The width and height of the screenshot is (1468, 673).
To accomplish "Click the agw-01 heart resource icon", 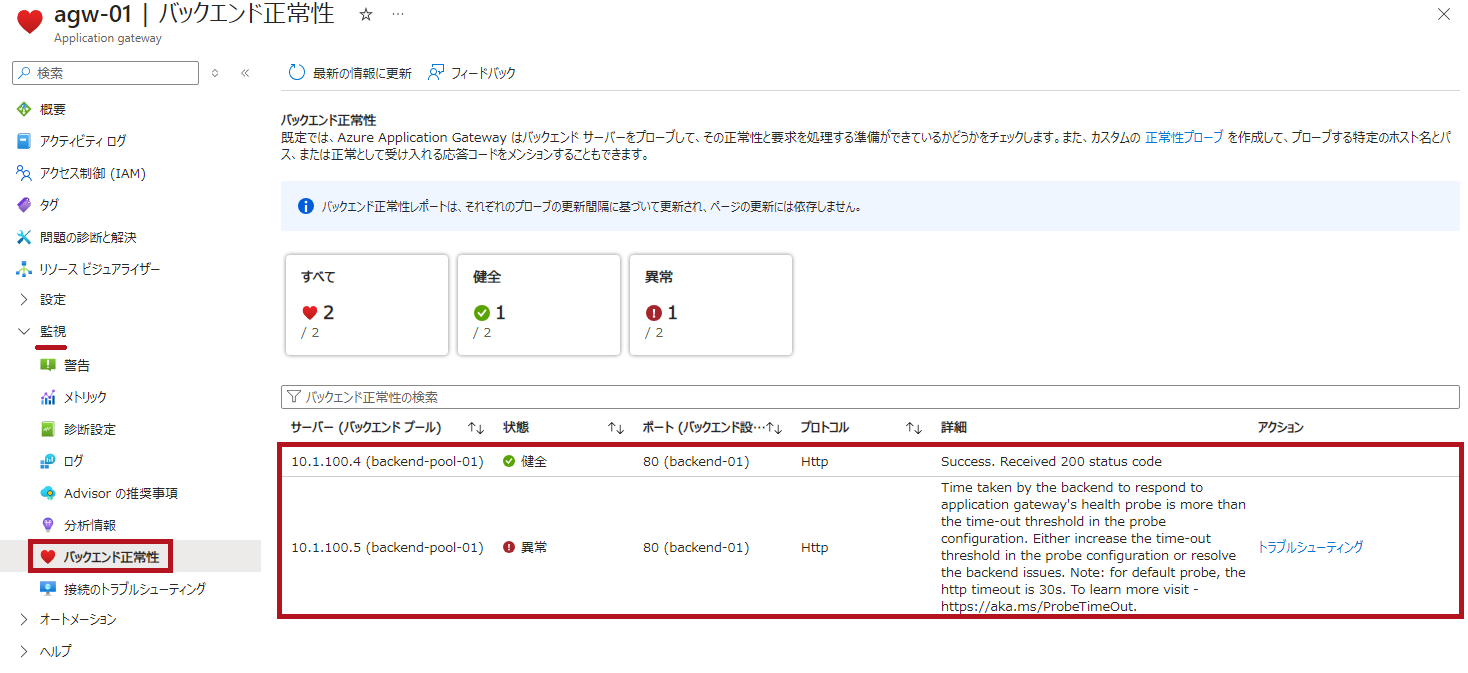I will click(x=30, y=22).
